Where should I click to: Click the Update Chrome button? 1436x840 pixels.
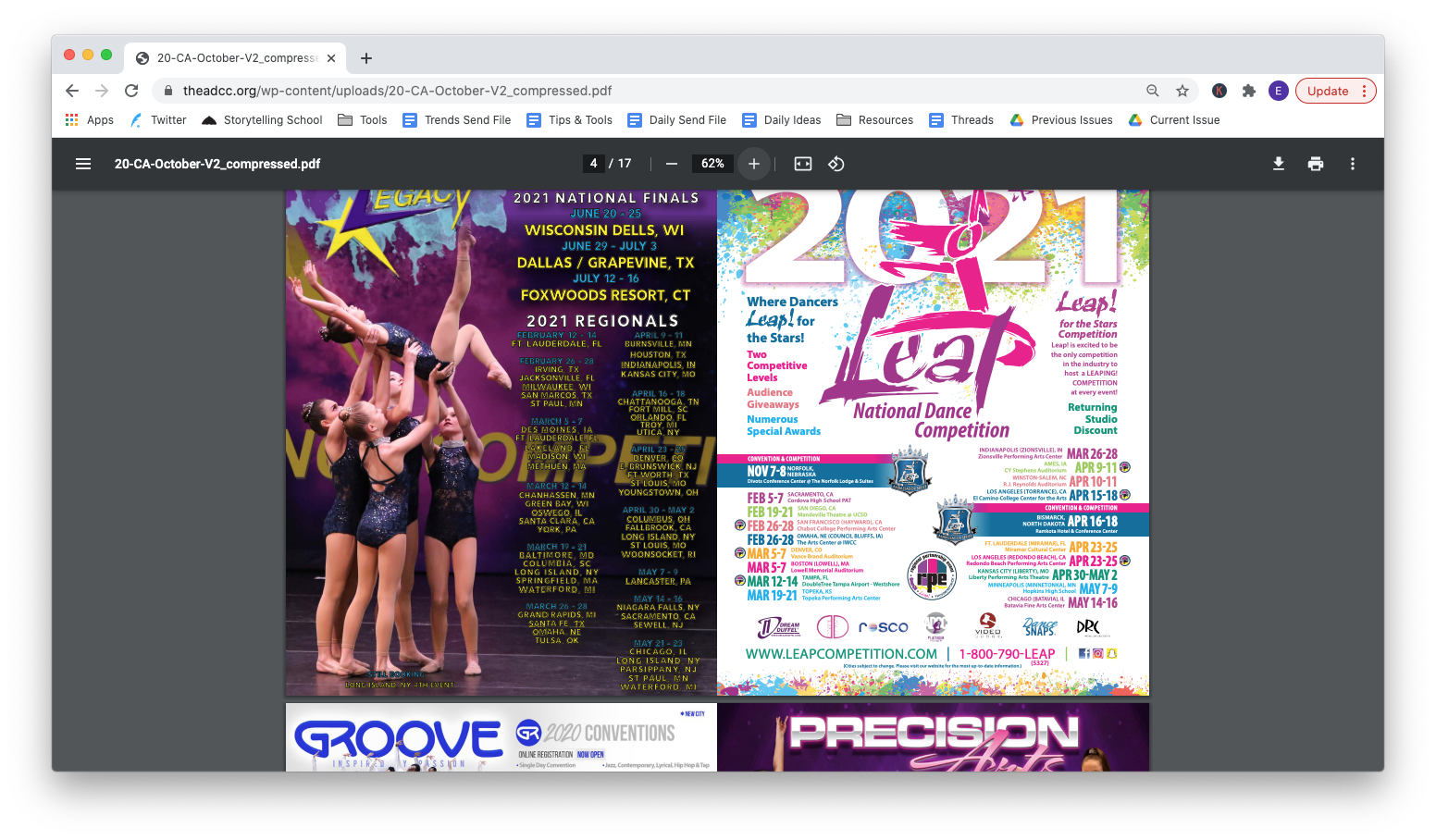point(1336,91)
